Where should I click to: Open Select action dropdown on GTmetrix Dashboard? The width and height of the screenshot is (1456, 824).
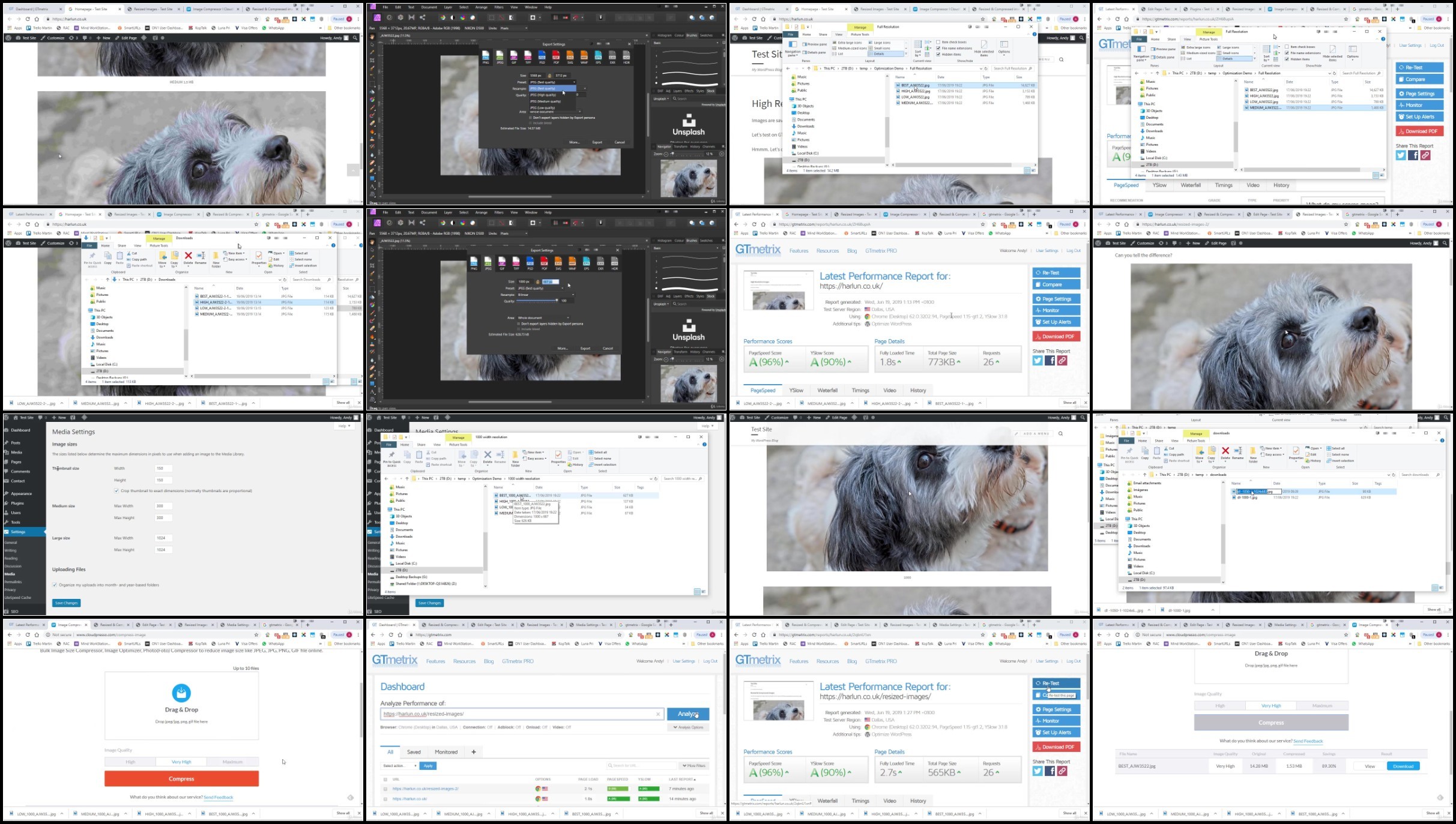[x=399, y=766]
